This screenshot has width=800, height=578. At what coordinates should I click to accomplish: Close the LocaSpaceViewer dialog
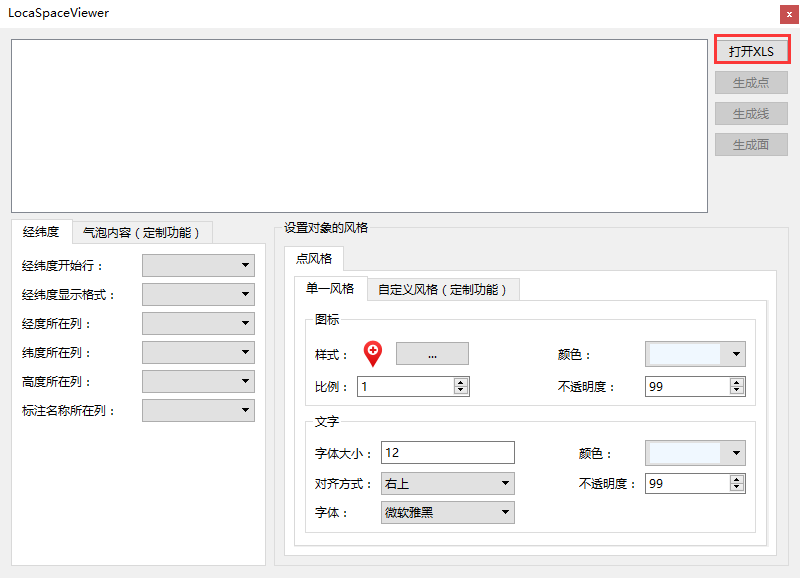pos(789,14)
